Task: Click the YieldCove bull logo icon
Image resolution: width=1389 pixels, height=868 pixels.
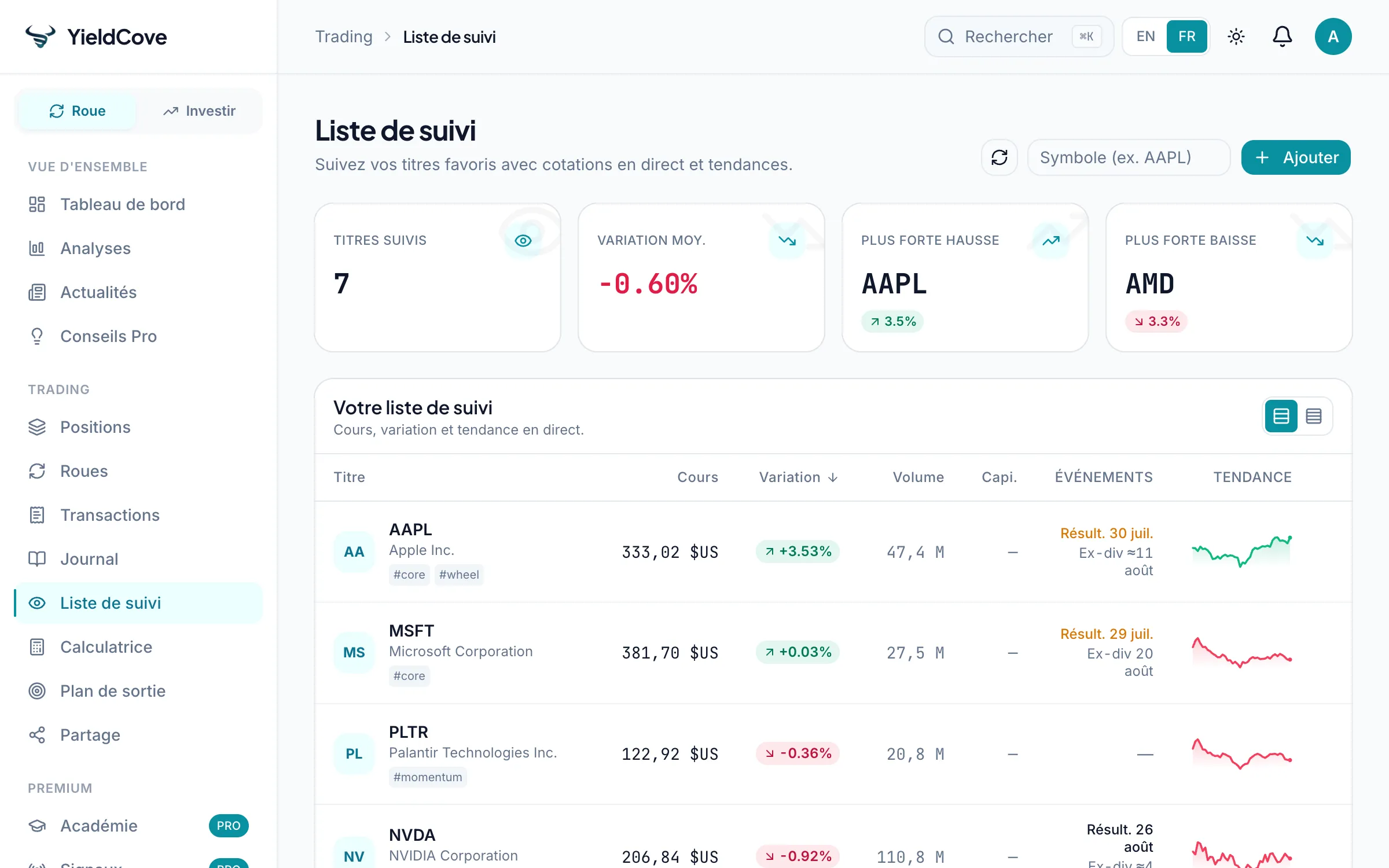Action: coord(41,36)
